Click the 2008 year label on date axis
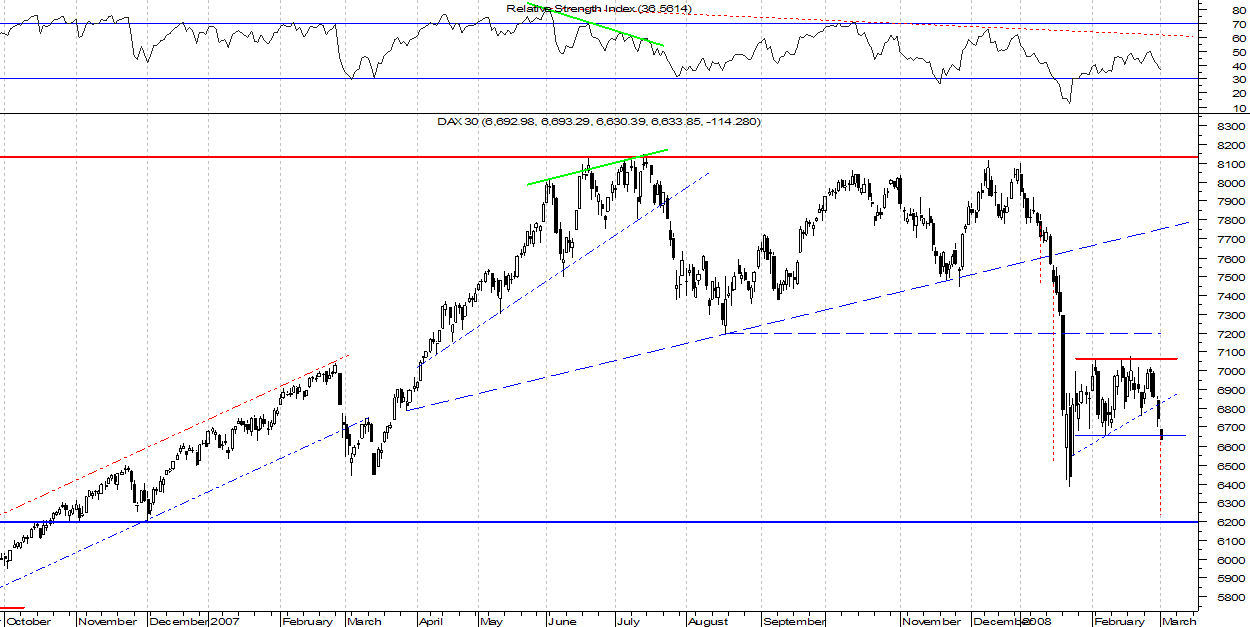The image size is (1250, 627). click(x=1038, y=621)
